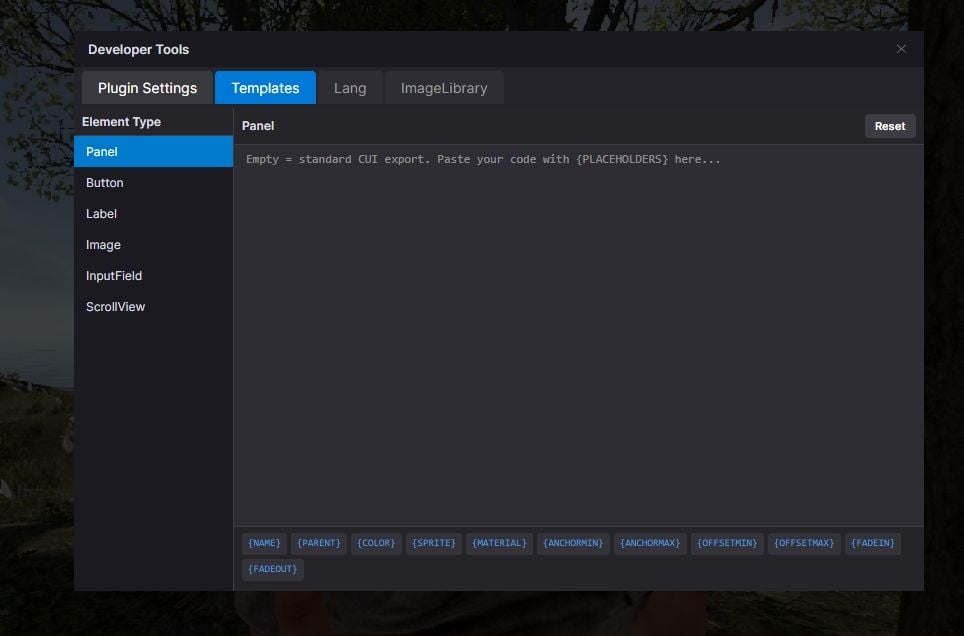Insert the {SPRITE} placeholder
The width and height of the screenshot is (964, 636).
(x=433, y=543)
